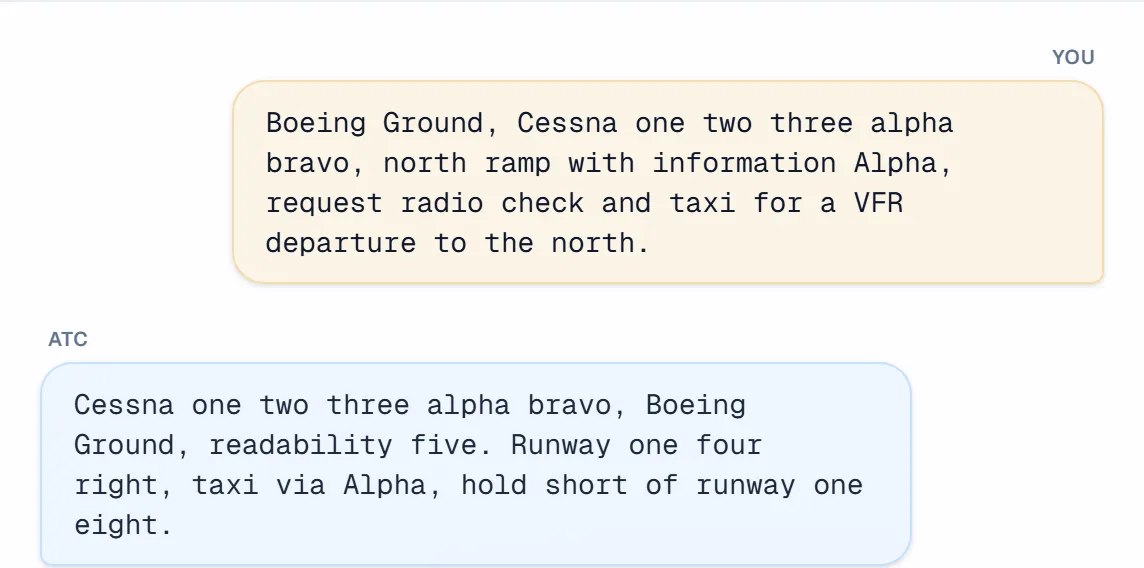Select the pilot's orange message bubble
Screen dimensions: 1144x568
tap(668, 182)
